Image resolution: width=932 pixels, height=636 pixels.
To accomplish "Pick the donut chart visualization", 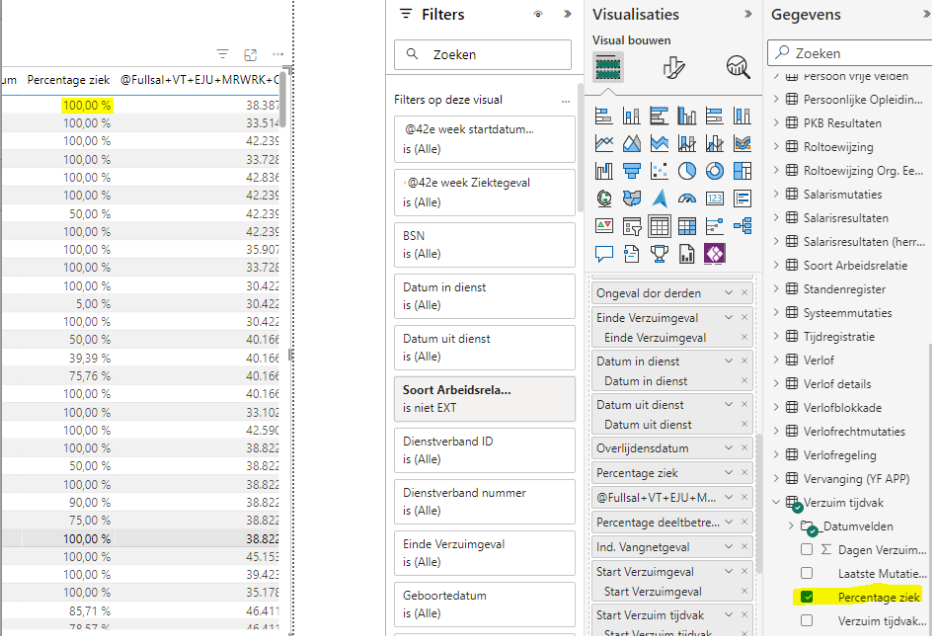I will click(x=714, y=171).
